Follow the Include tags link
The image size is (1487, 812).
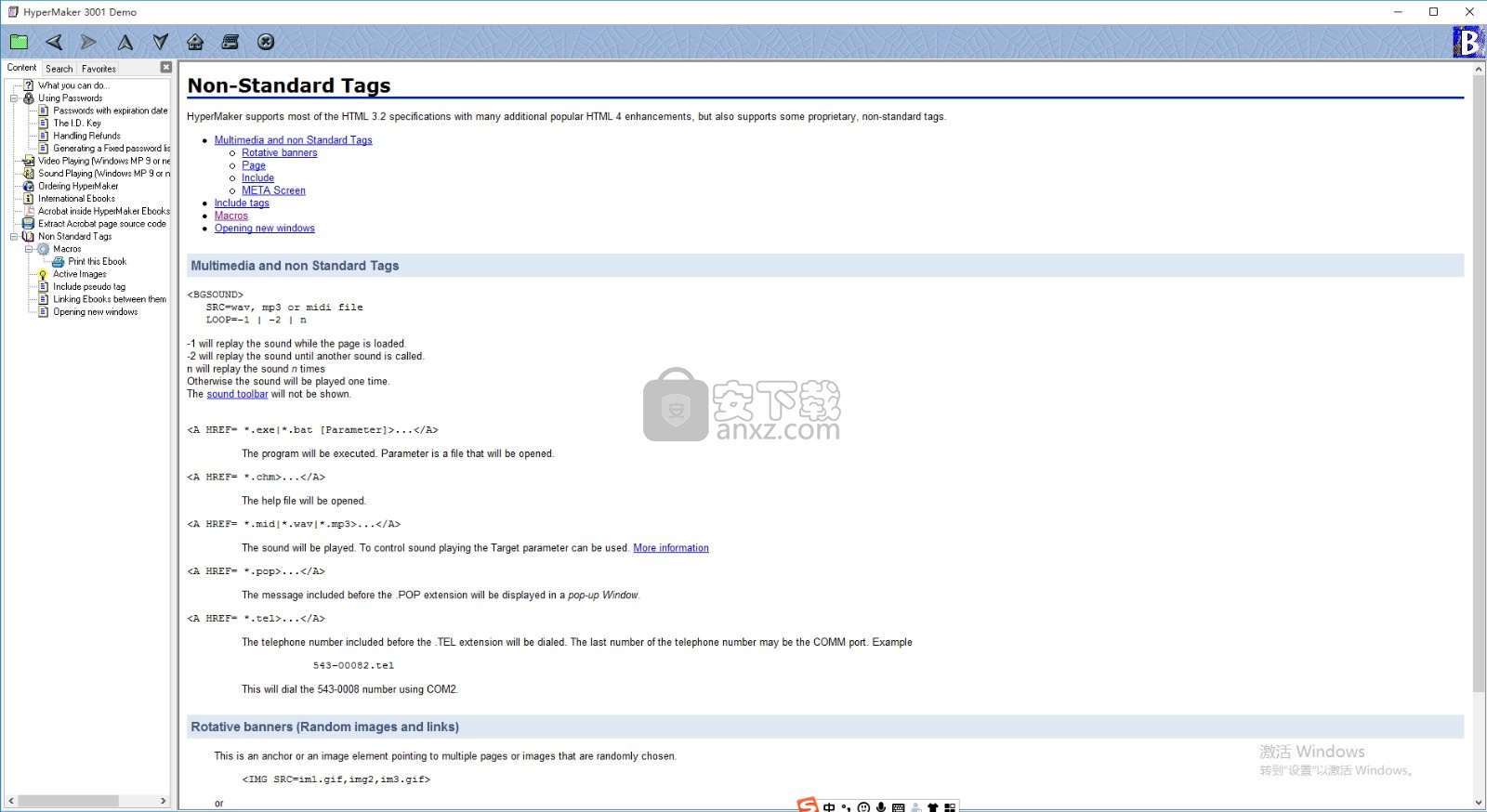(x=242, y=203)
